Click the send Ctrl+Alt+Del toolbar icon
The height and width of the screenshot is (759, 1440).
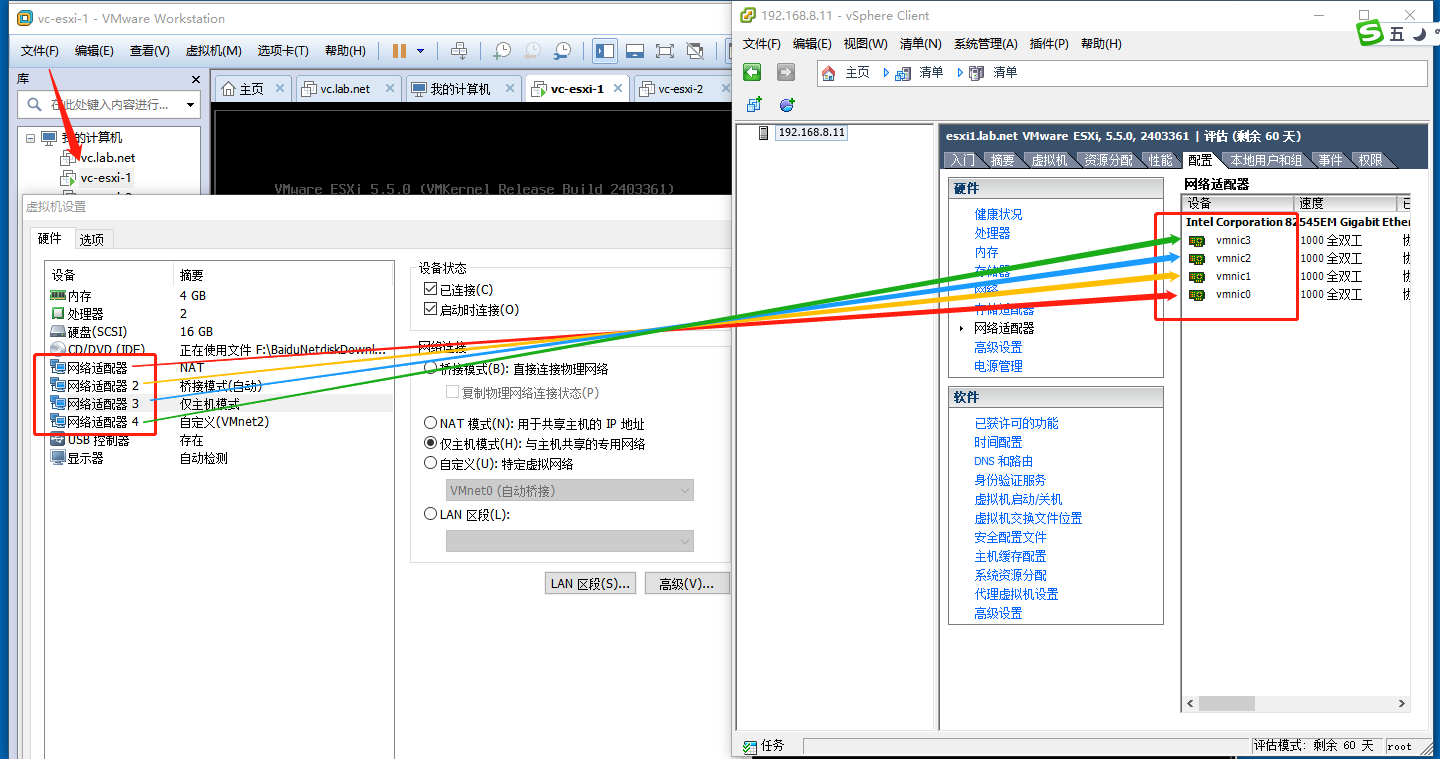459,51
